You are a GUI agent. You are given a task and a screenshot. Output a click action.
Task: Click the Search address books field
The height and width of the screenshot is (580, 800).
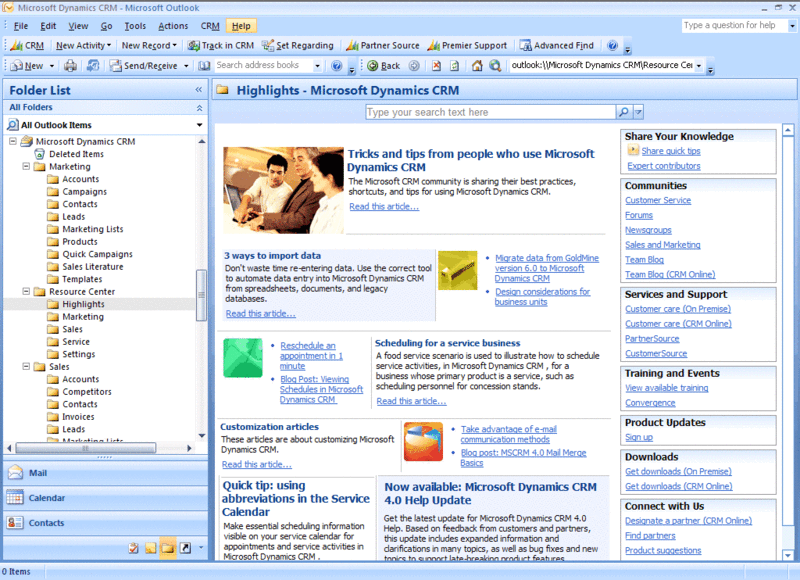pos(264,65)
